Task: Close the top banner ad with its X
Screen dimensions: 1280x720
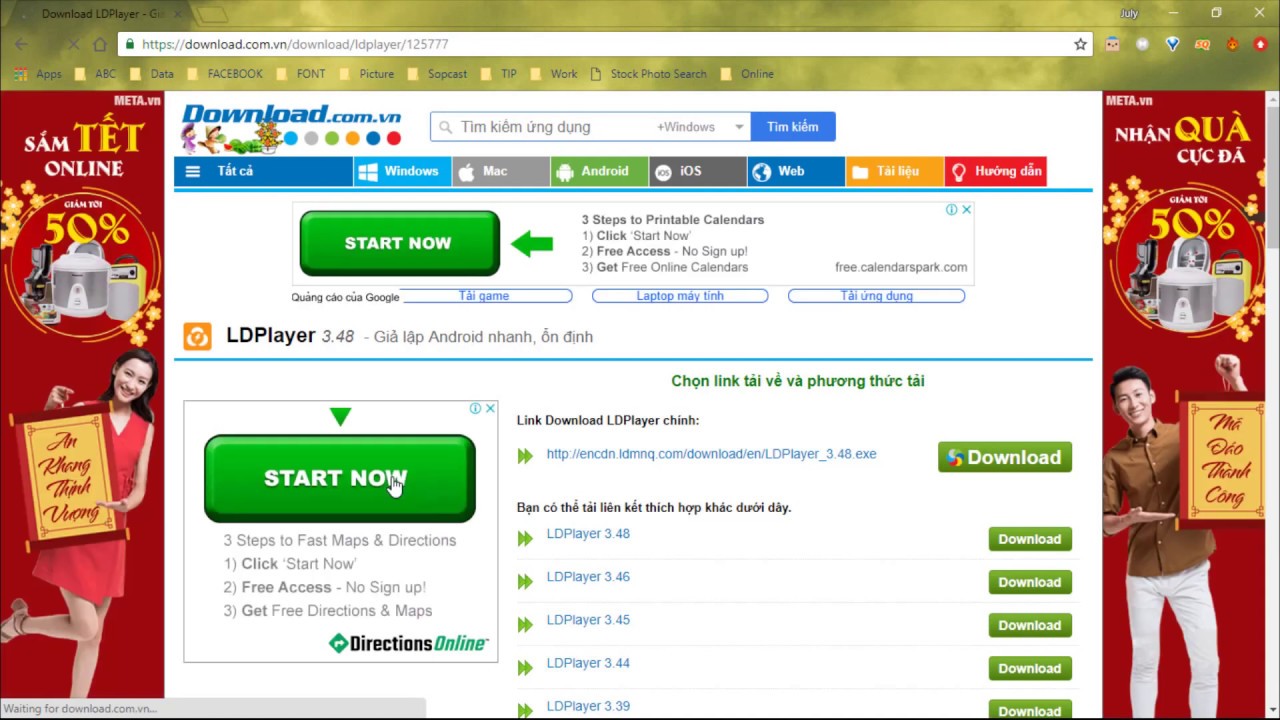Action: [x=966, y=209]
